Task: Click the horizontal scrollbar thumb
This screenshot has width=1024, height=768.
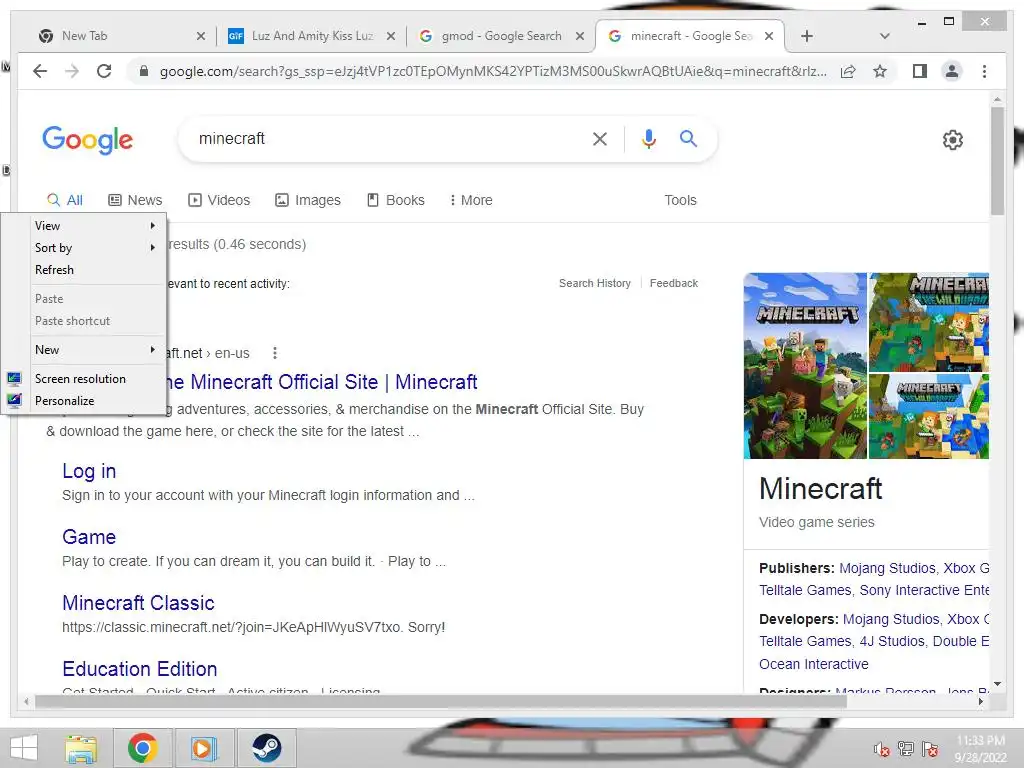Action: (x=441, y=701)
